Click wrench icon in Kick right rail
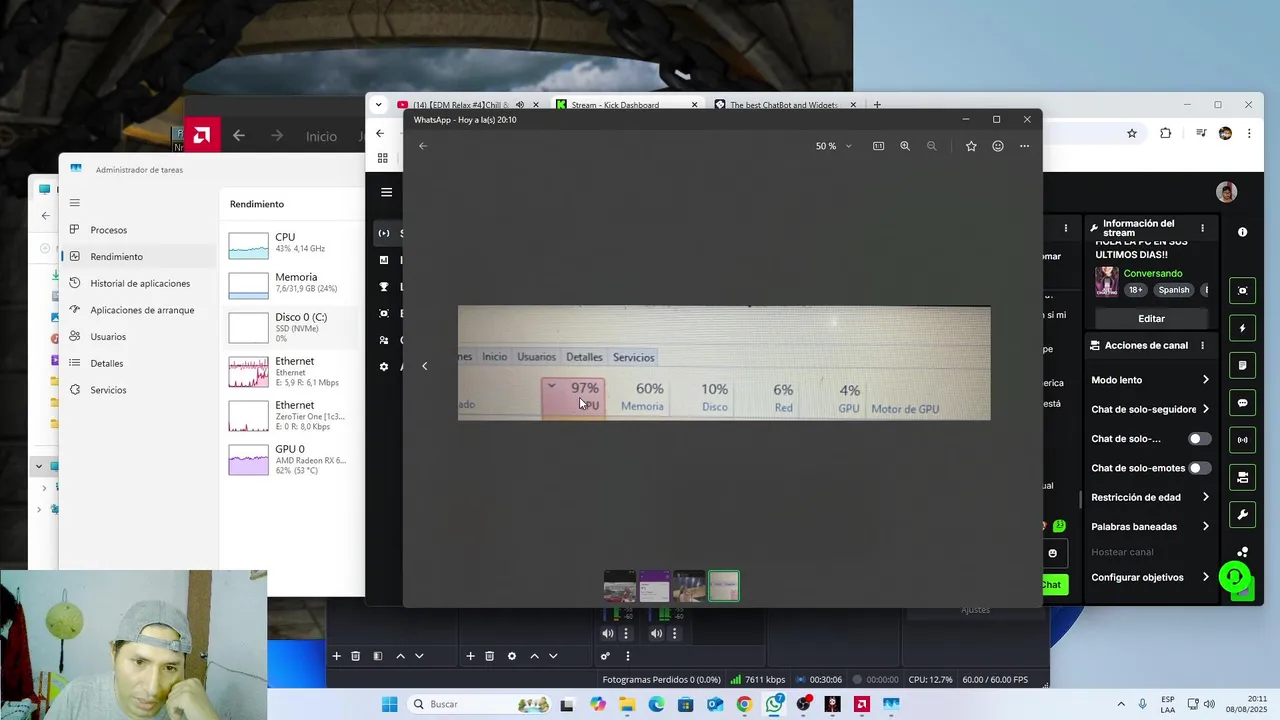Viewport: 1280px width, 720px height. (x=1242, y=515)
